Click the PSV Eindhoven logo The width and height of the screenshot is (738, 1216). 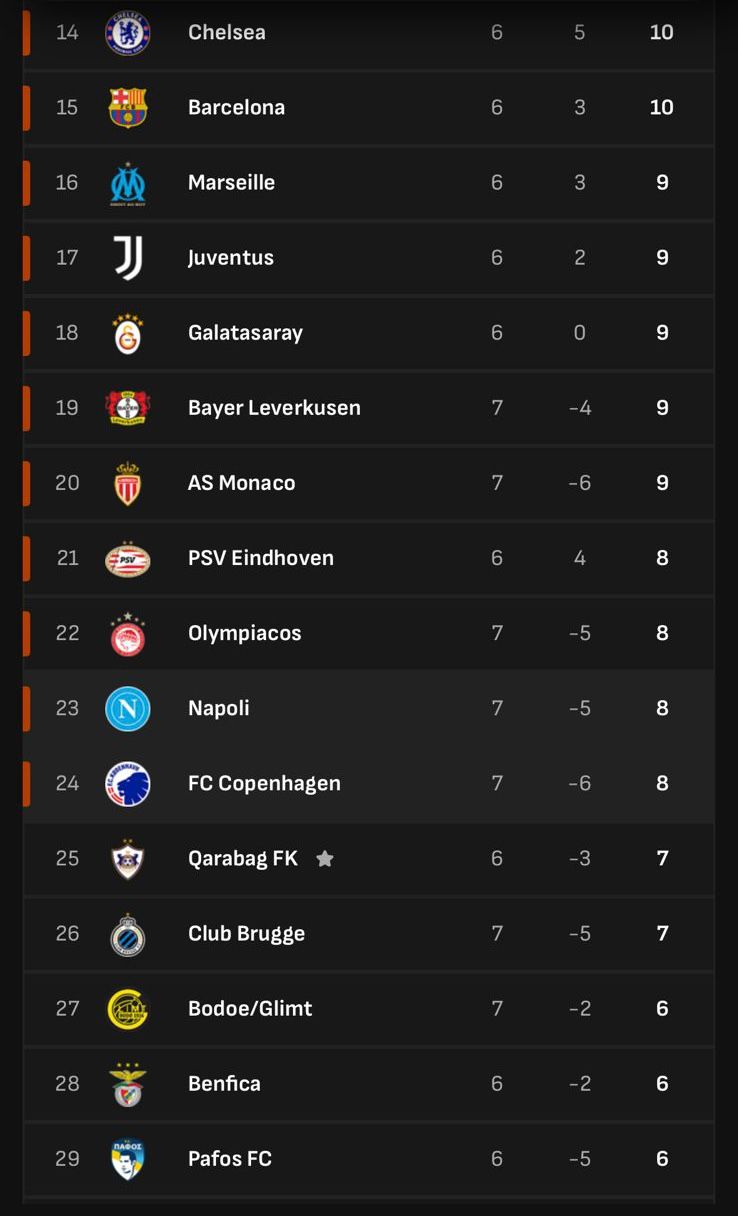[x=128, y=558]
